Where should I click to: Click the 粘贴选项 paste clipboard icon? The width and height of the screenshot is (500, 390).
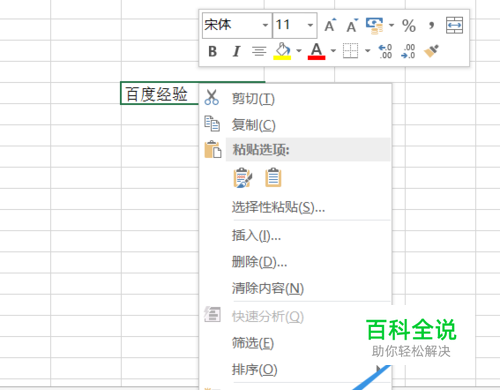[x=213, y=149]
